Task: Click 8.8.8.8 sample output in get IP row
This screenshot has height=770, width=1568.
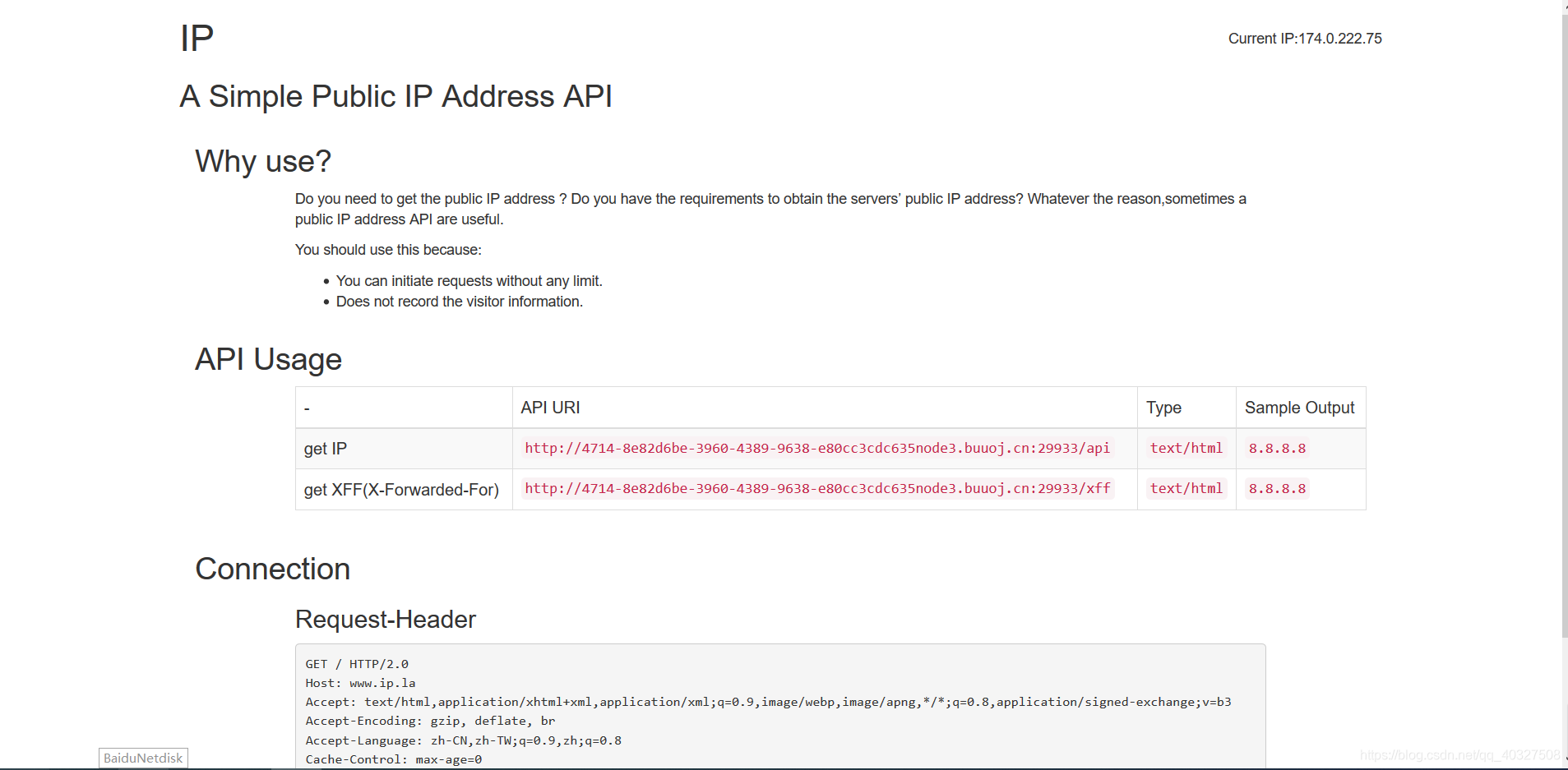Action: coord(1277,448)
